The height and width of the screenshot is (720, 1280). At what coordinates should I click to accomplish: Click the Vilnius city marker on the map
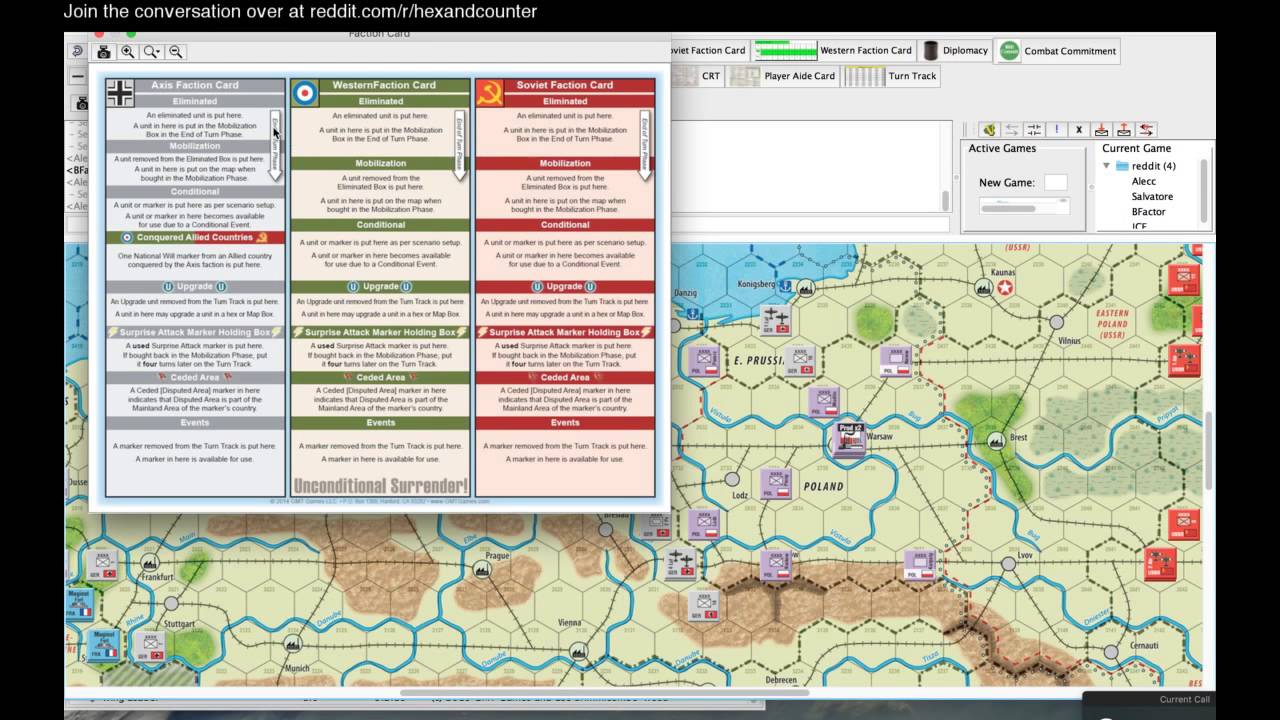point(1056,322)
